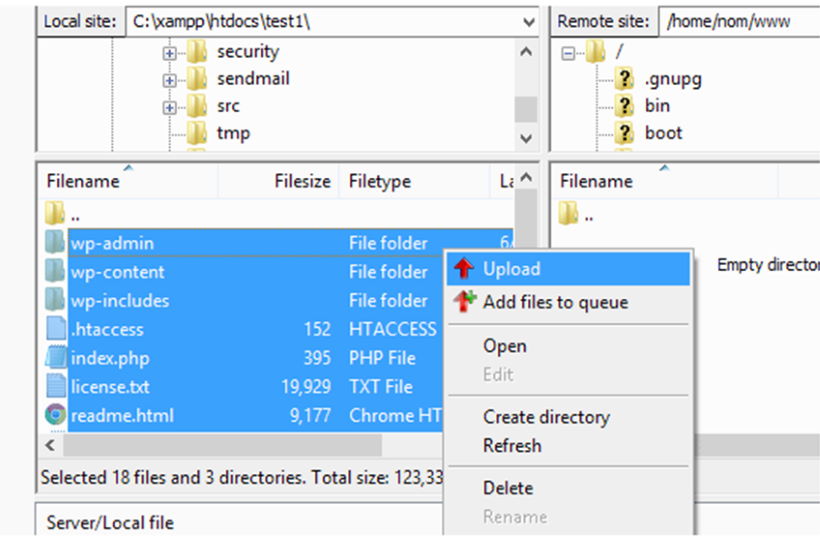The image size is (820, 540).
Task: Click Refresh in the context menu
Action: point(512,446)
